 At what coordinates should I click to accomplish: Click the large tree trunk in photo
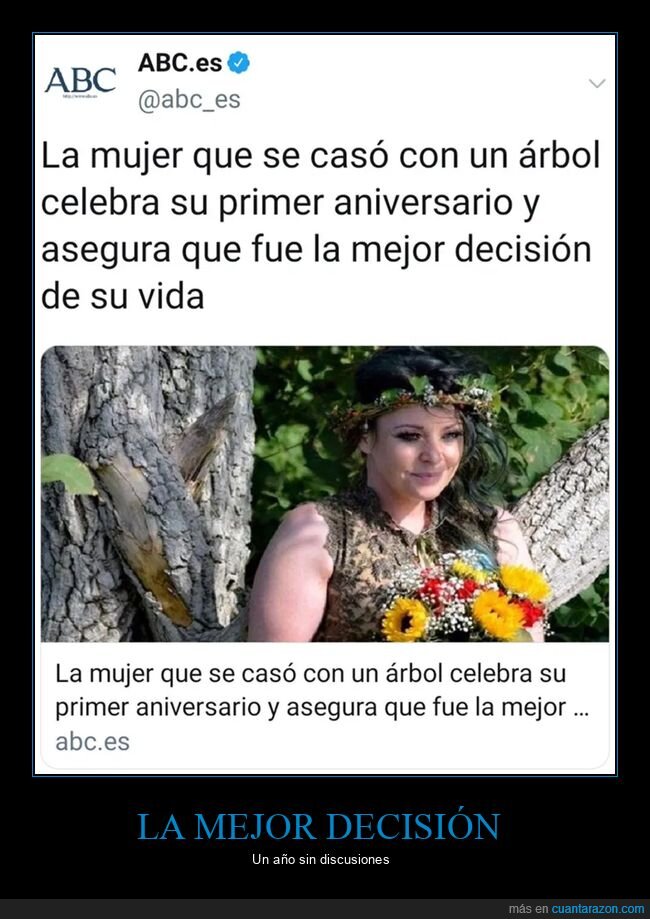(148, 493)
